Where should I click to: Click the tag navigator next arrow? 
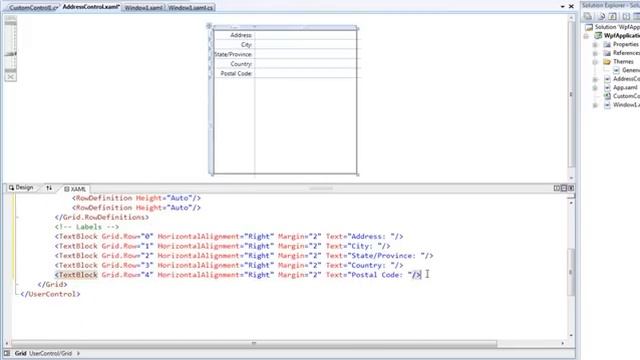pos(78,353)
